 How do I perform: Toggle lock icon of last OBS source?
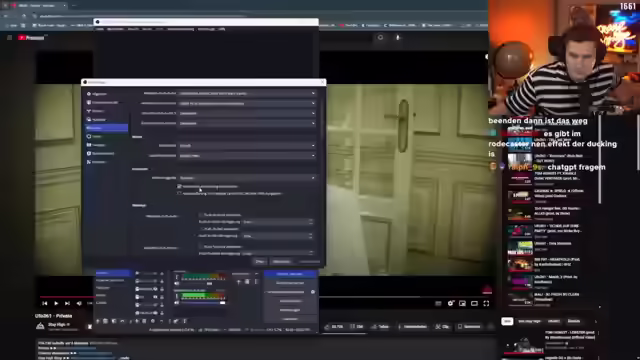click(162, 313)
